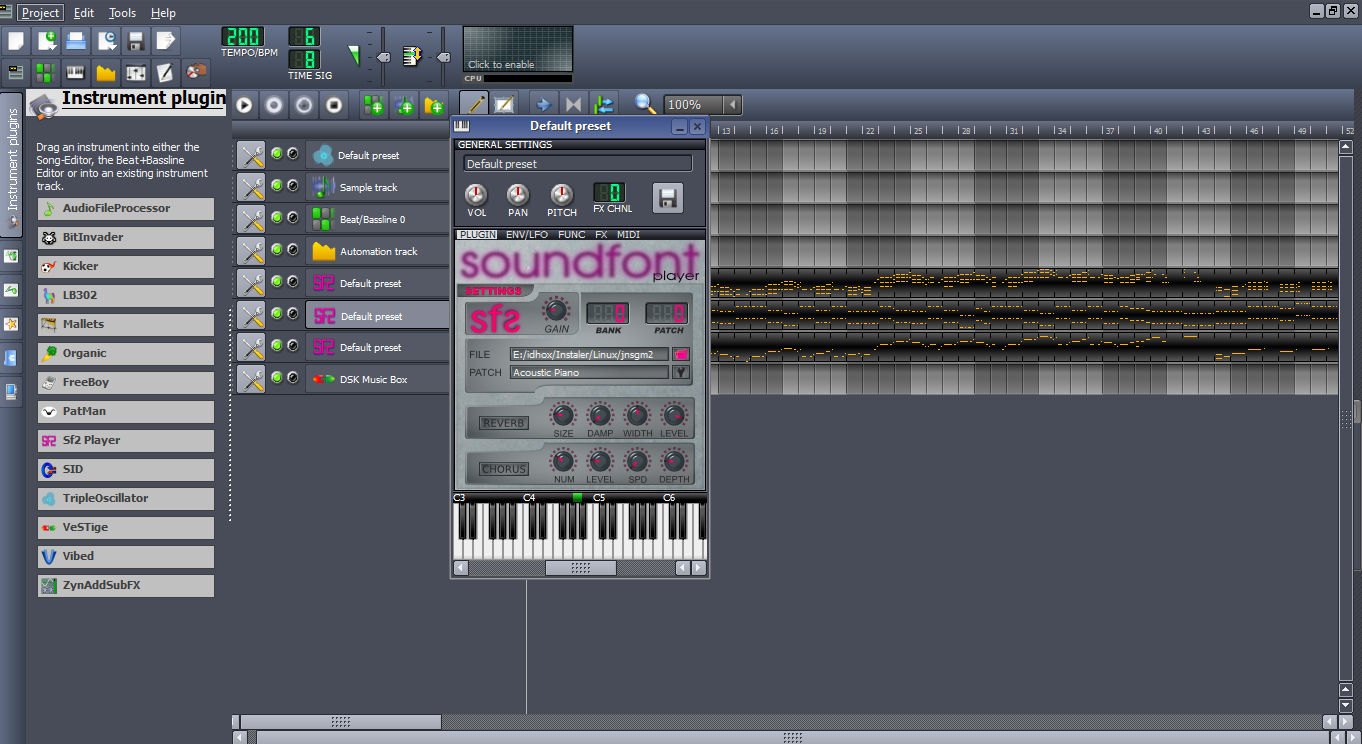1362x744 pixels.
Task: Open the Piano Roll
Action: (76, 72)
